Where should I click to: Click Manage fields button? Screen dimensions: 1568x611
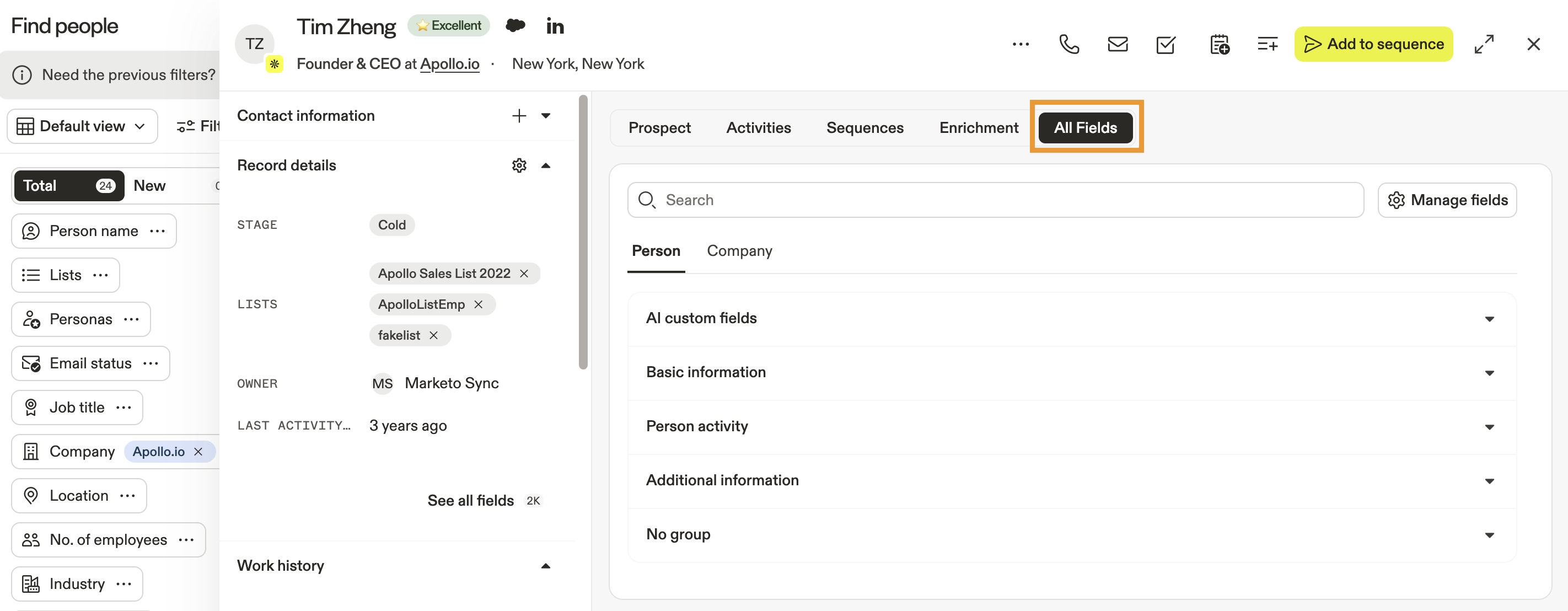[x=1447, y=200]
